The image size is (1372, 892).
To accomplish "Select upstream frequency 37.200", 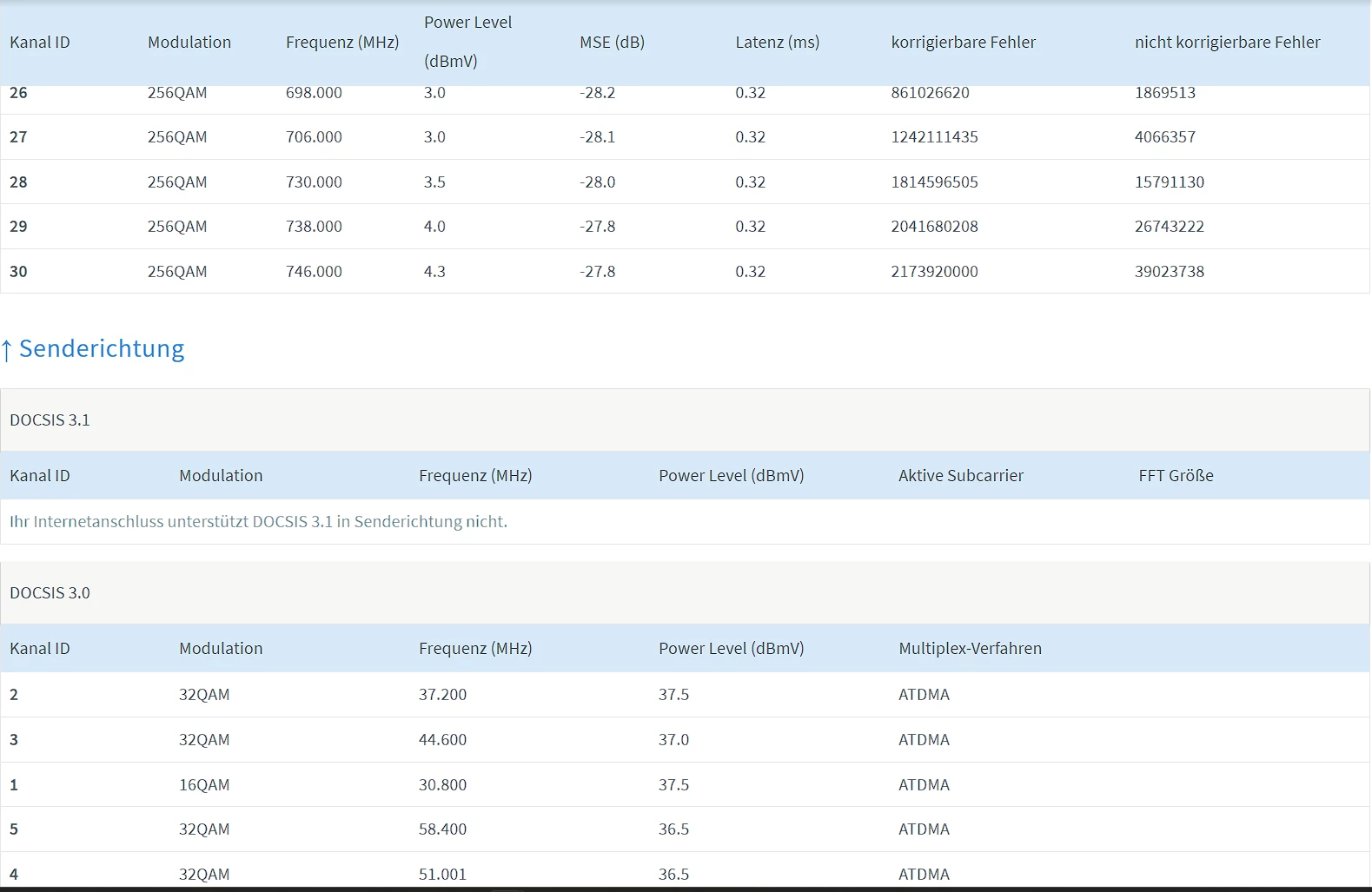I will (442, 695).
